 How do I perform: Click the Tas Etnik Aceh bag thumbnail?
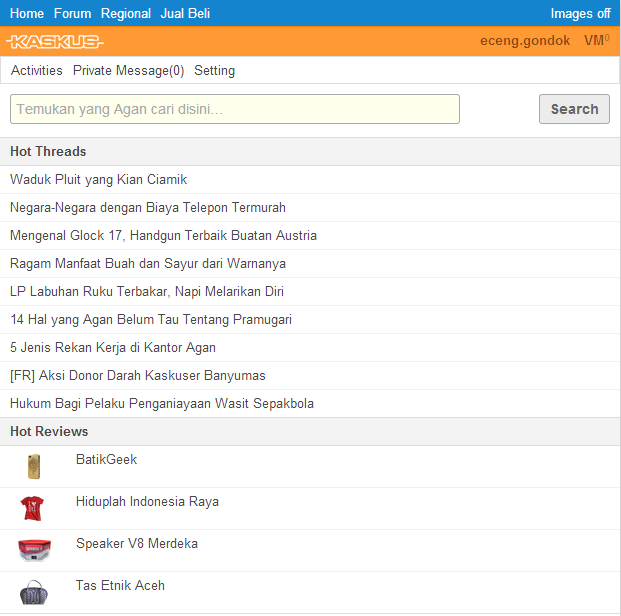(x=34, y=592)
